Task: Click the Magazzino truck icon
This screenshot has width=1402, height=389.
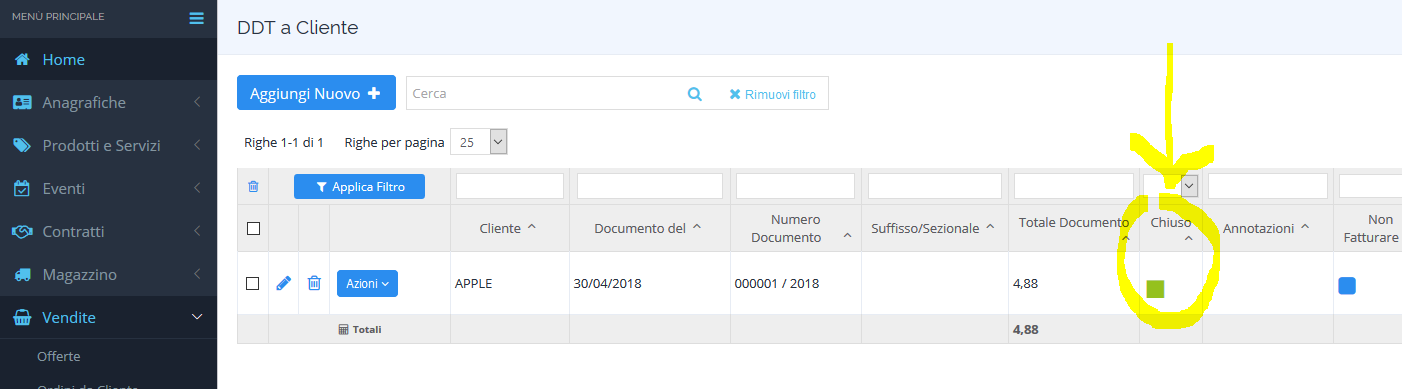Action: point(21,275)
